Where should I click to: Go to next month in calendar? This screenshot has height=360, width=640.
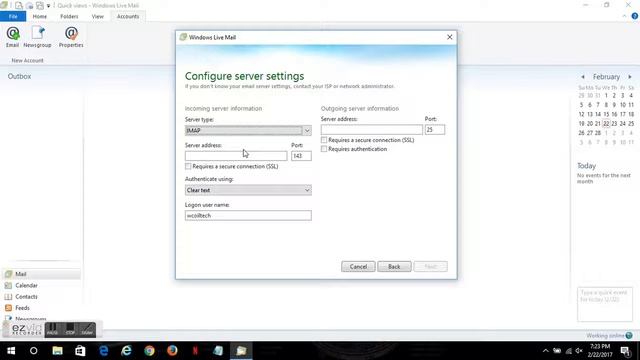pyautogui.click(x=630, y=77)
